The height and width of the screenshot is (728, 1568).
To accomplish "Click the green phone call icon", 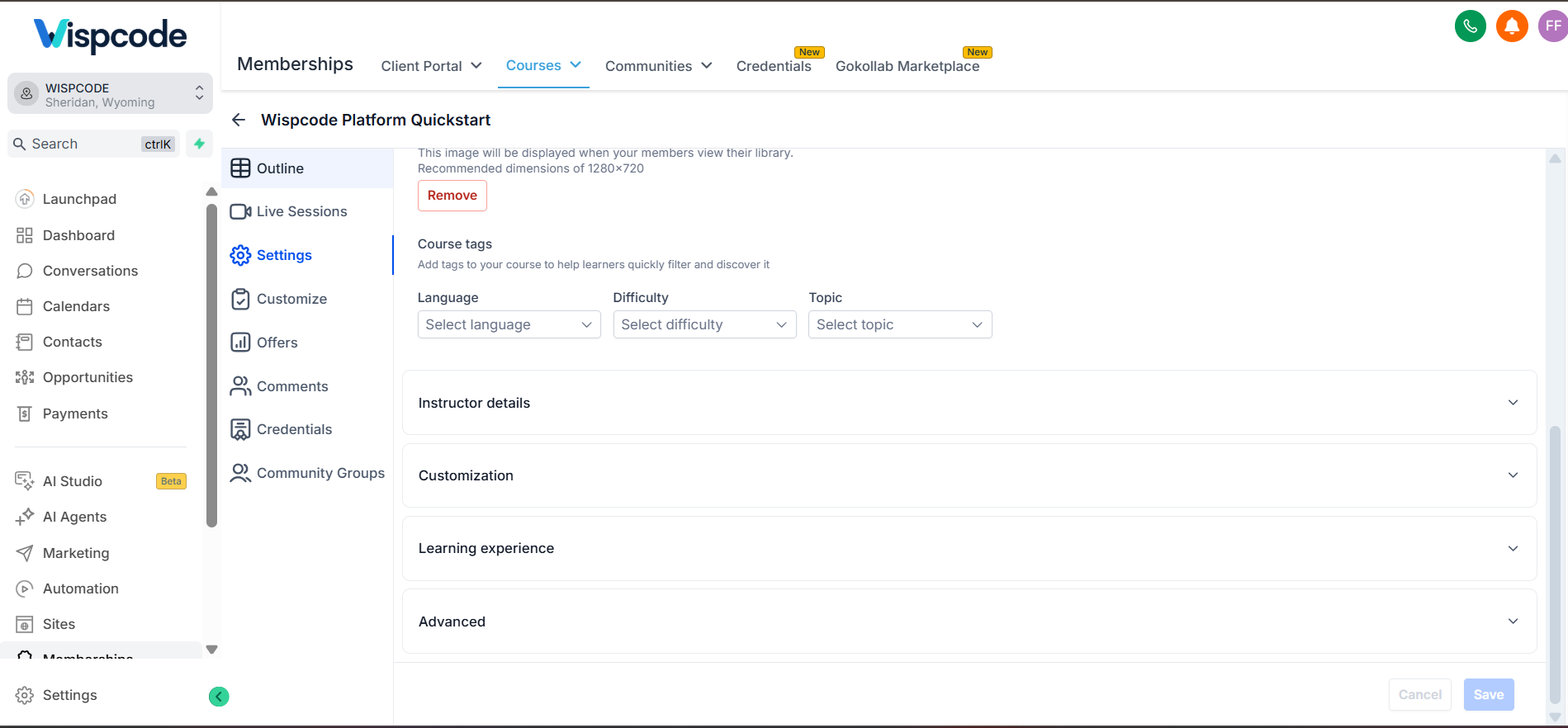I will (x=1470, y=26).
